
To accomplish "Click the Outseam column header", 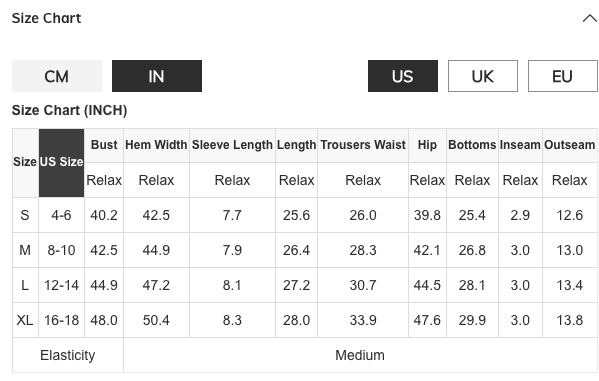I will pos(570,145).
